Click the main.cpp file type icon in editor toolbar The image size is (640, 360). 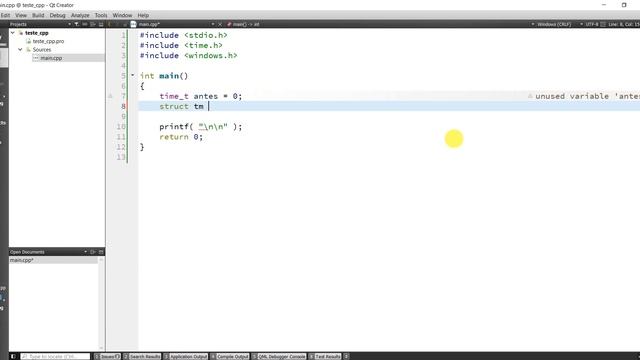[x=133, y=24]
